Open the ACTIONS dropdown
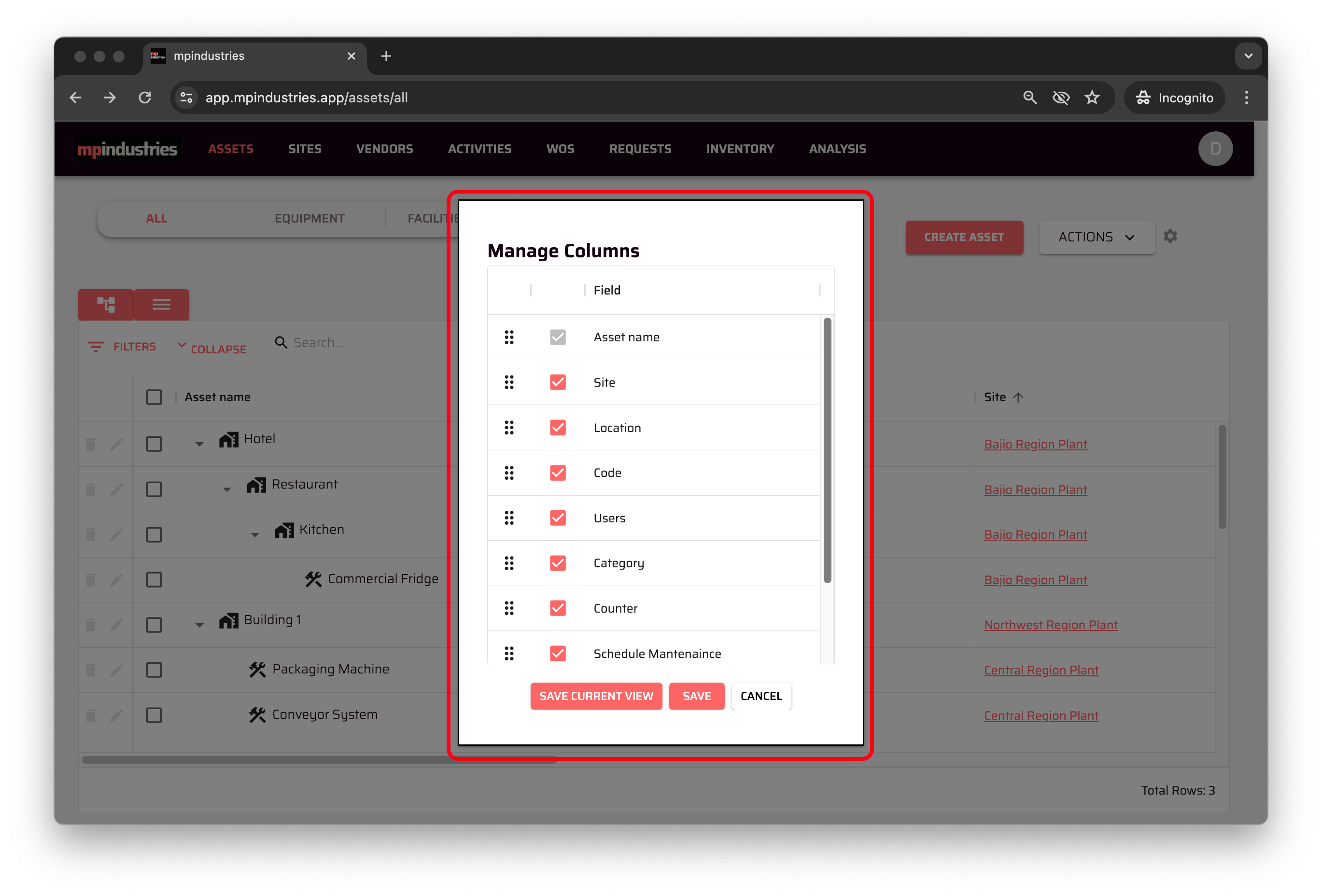Screen dimensions: 1322x896 [1096, 237]
